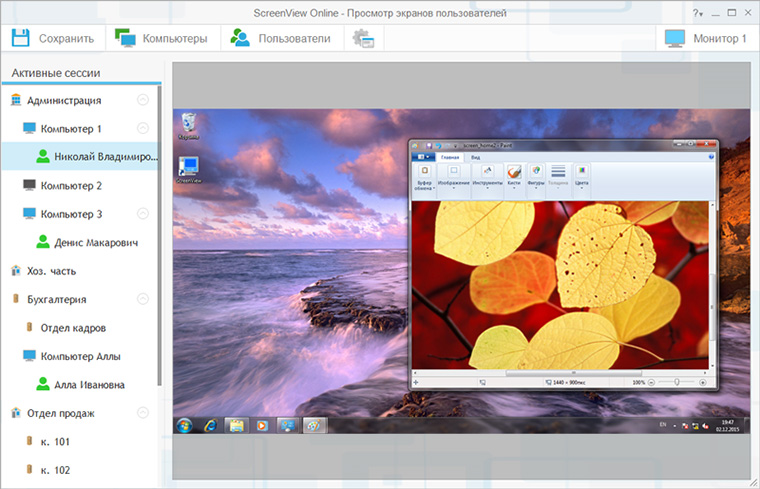The image size is (760, 489).
Task: Click the sessions panel vertical scrollbar
Action: pyautogui.click(x=159, y=235)
